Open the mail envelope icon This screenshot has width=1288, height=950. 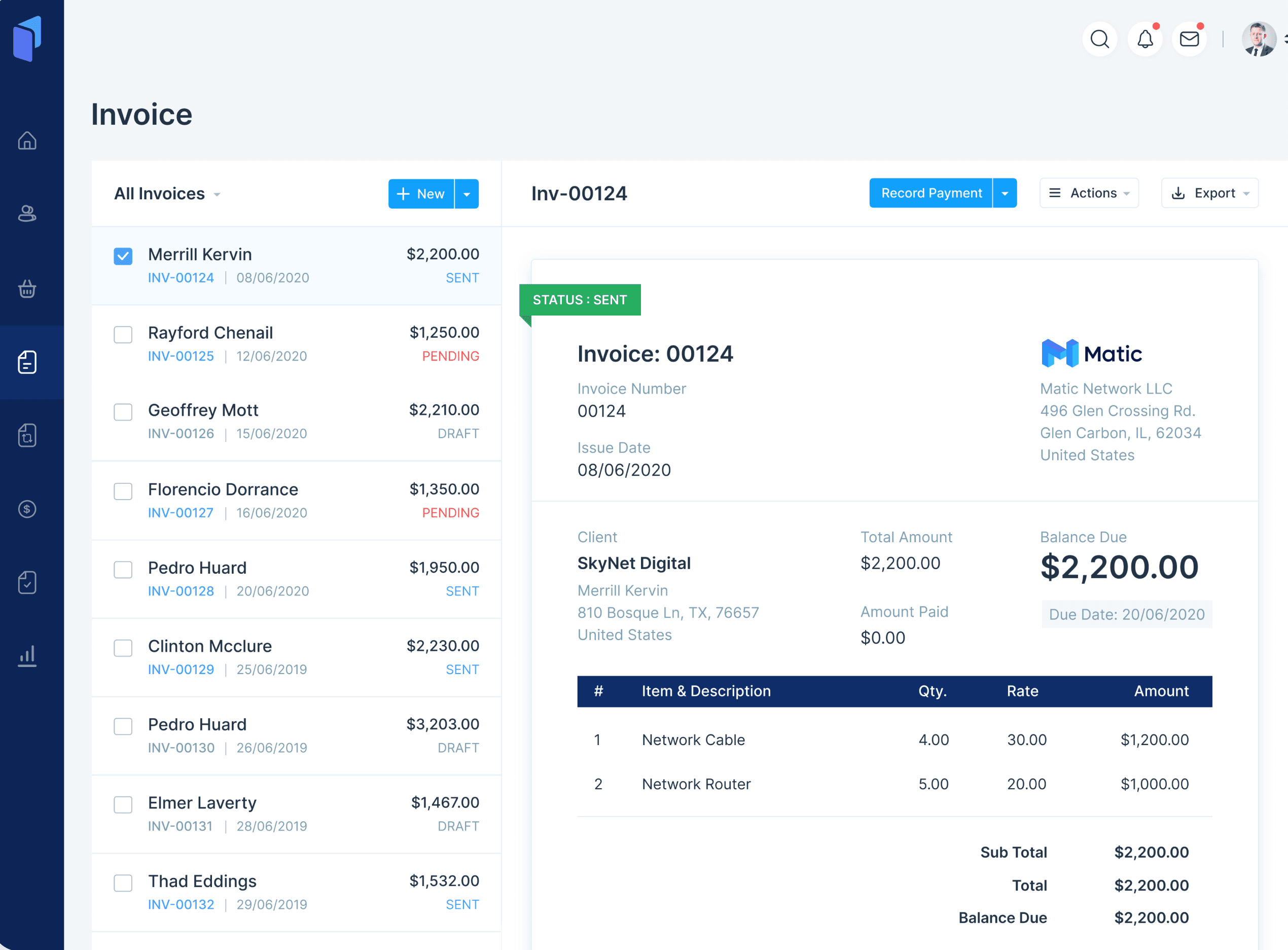(x=1189, y=39)
